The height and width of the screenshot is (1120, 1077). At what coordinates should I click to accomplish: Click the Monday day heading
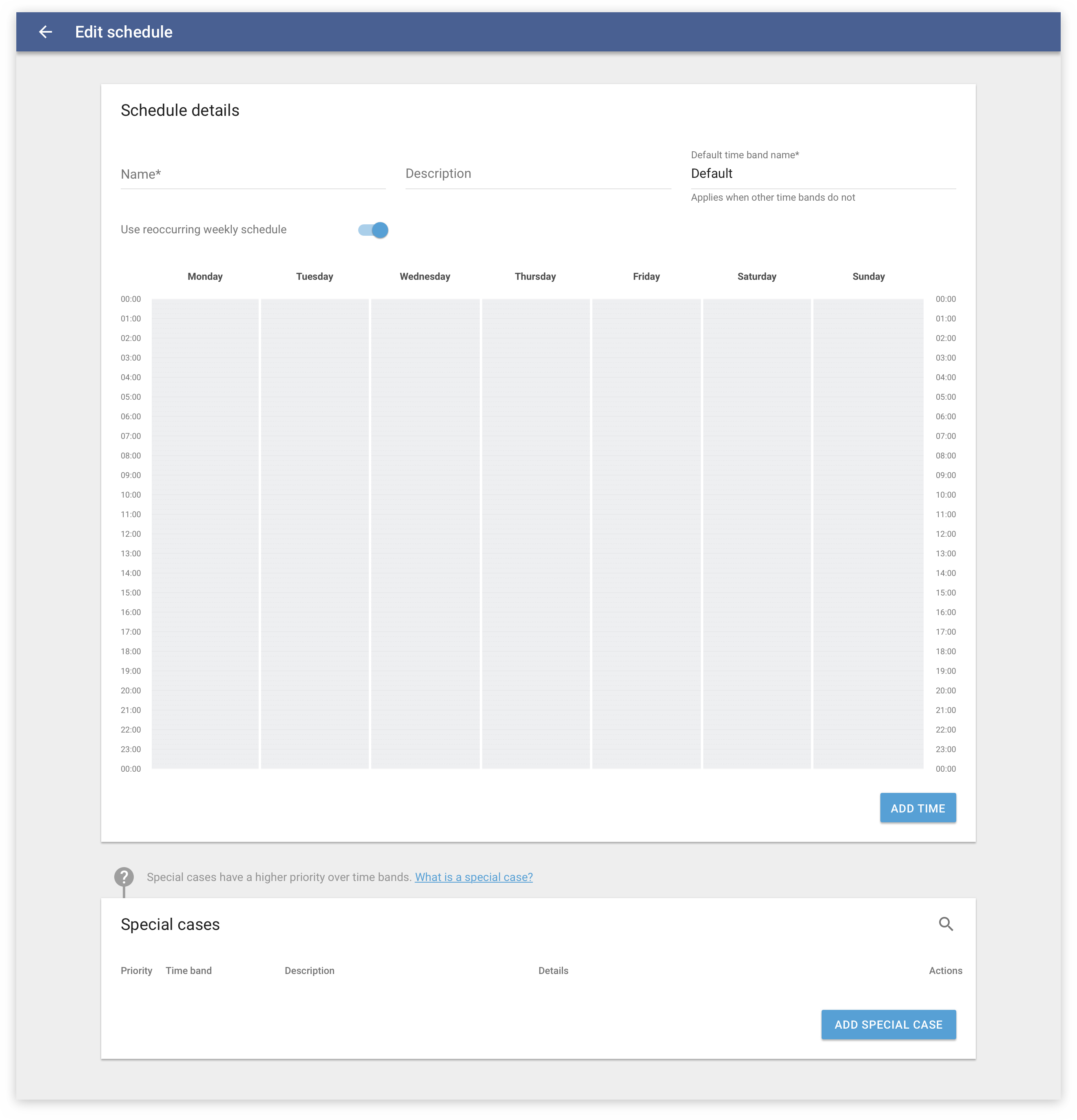tap(205, 277)
